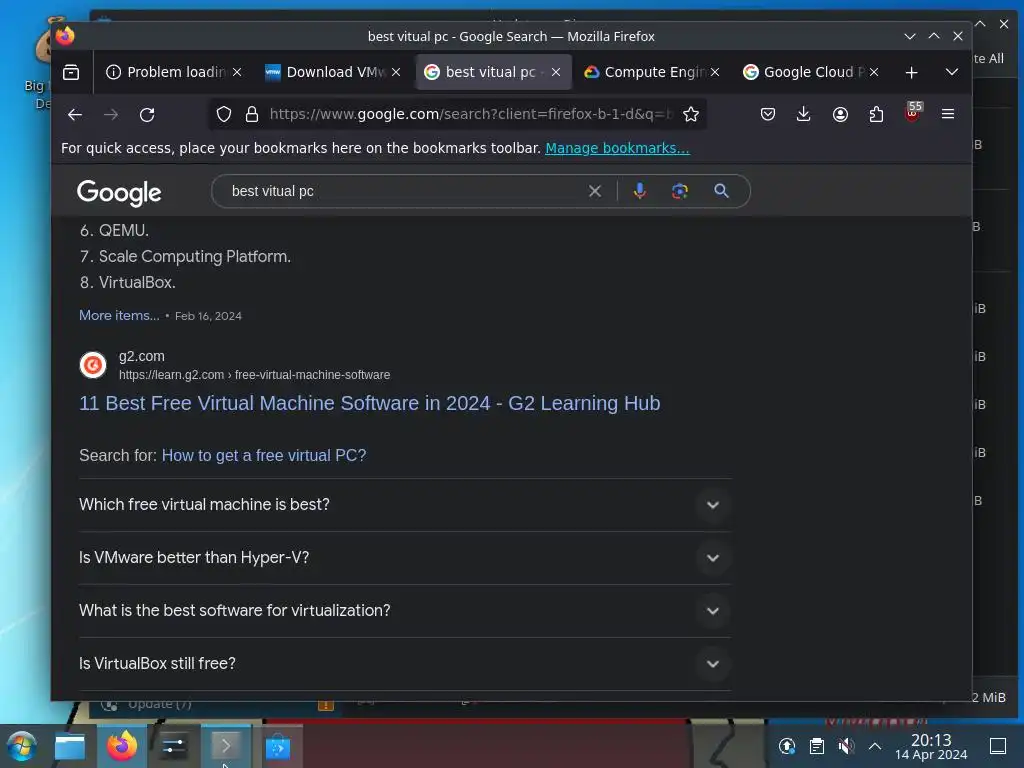This screenshot has height=768, width=1024.
Task: Open 11 Best Free Virtual Machine Software result
Action: 370,403
